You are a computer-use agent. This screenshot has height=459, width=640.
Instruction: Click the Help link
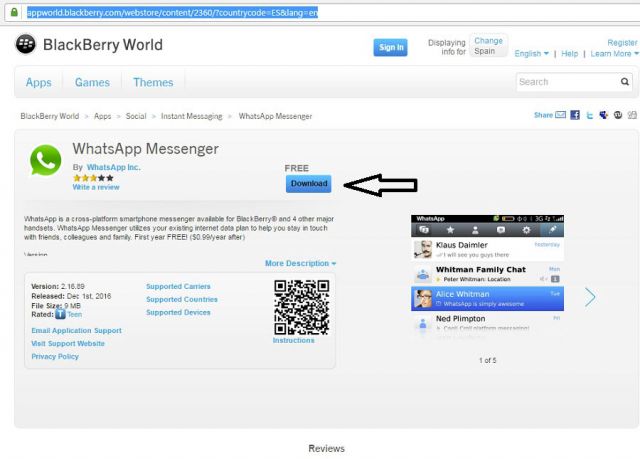(x=569, y=53)
